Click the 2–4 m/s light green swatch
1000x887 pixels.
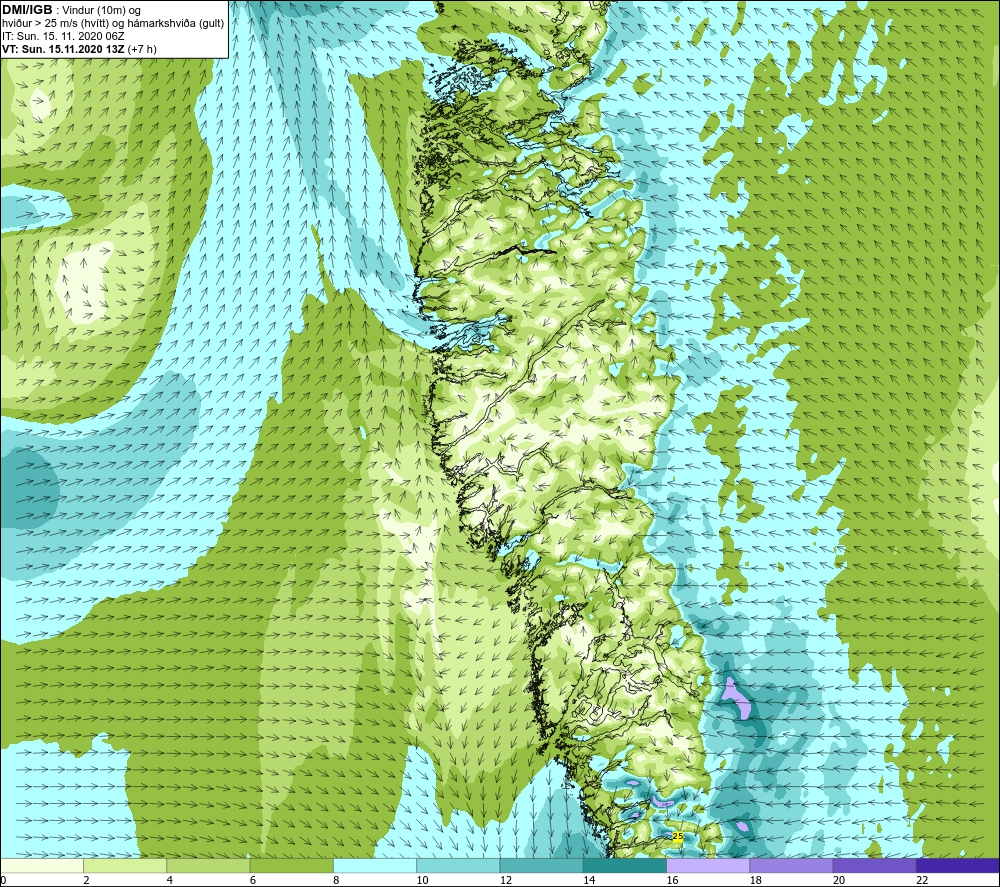click(x=125, y=865)
